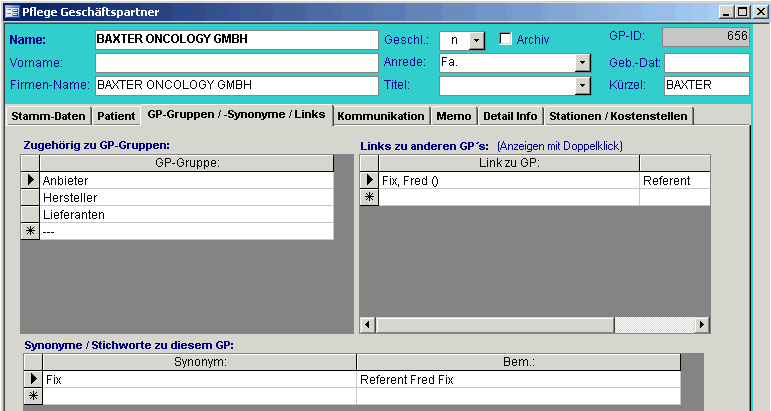Click the new-record asterisk in Synonym list

click(33, 396)
